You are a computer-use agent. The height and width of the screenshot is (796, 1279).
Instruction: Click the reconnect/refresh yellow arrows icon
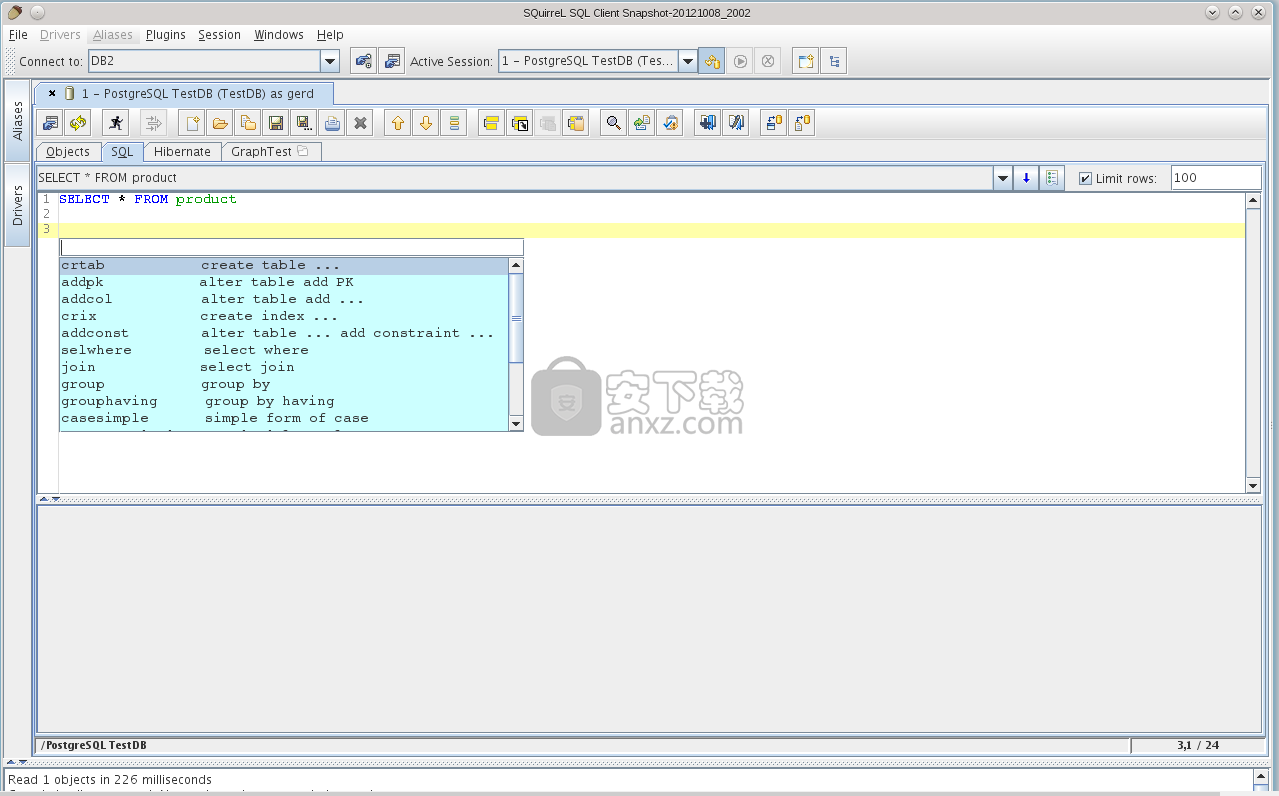78,123
